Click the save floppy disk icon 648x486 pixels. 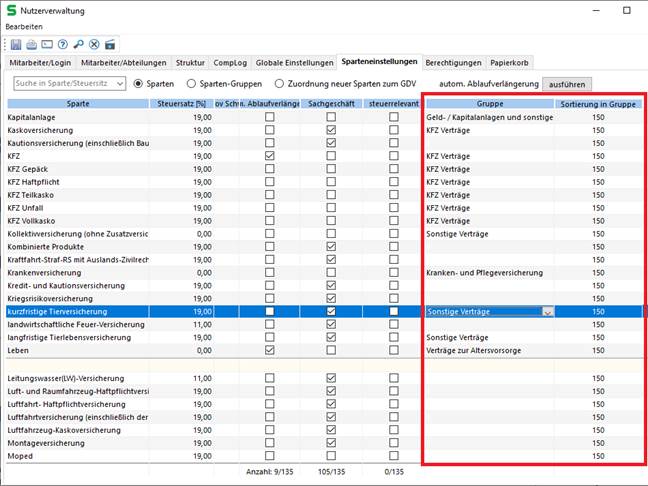coord(16,44)
